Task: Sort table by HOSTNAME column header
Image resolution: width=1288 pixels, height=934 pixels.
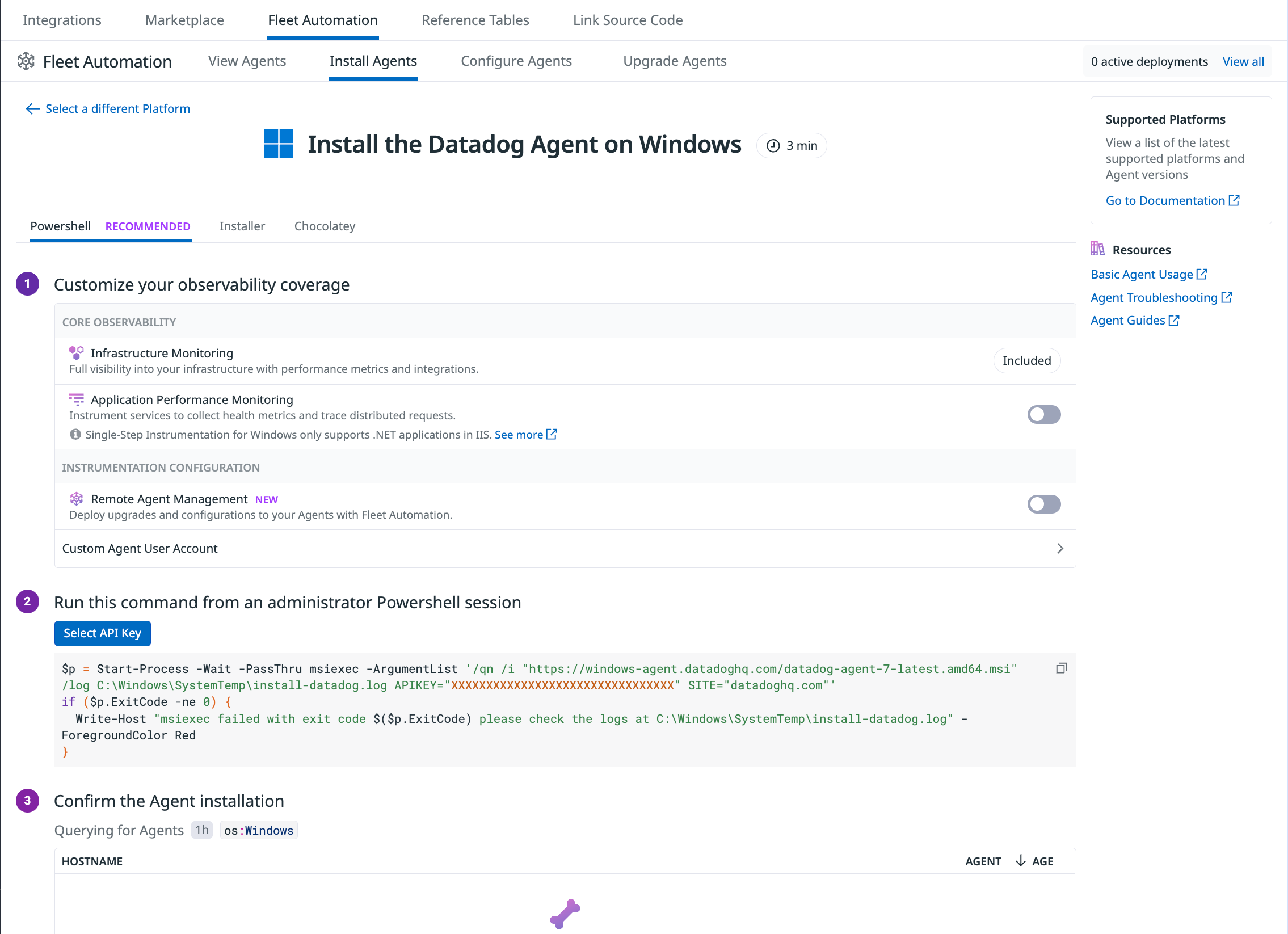Action: (92, 861)
